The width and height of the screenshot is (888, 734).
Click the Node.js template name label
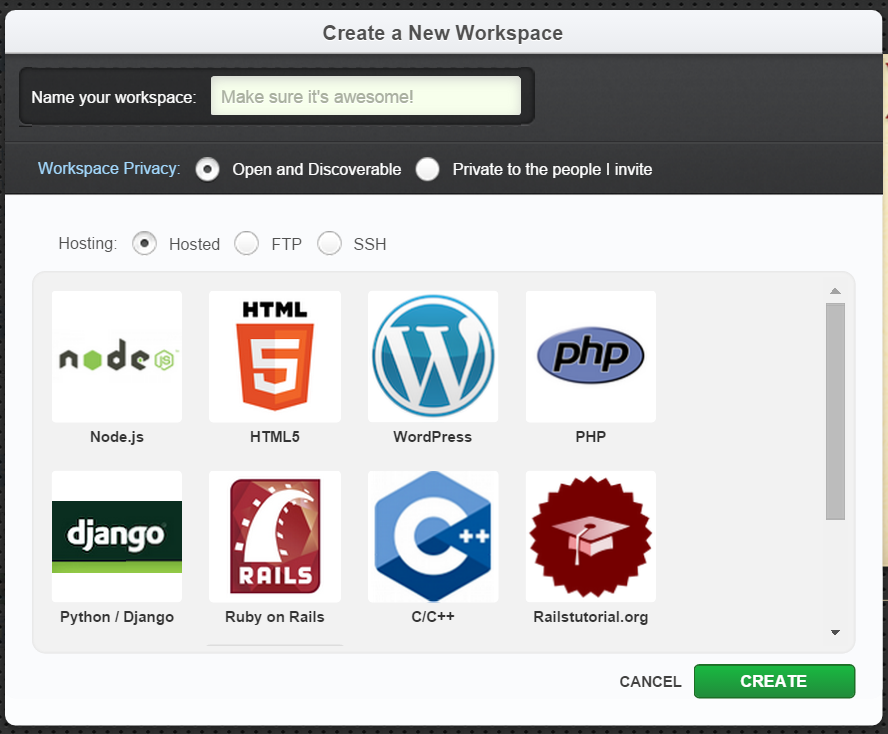tap(116, 437)
